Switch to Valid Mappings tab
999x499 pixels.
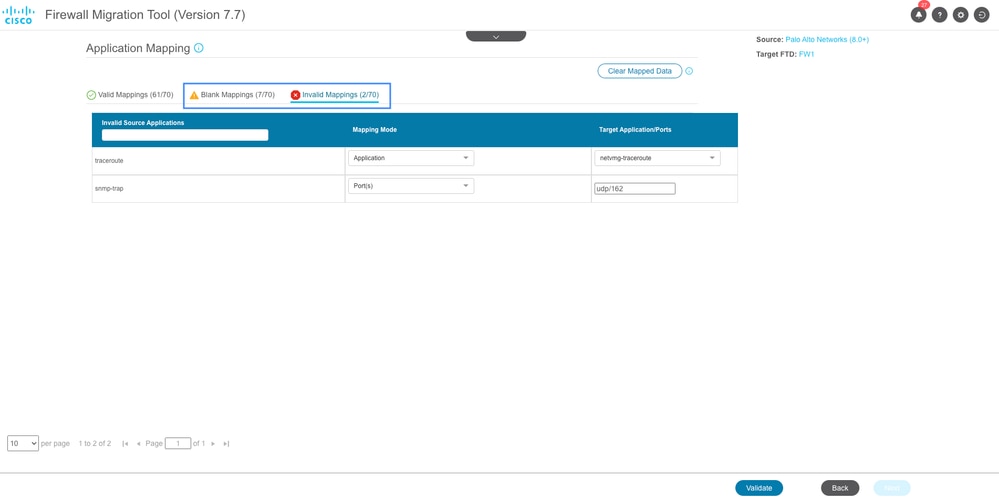[x=130, y=95]
